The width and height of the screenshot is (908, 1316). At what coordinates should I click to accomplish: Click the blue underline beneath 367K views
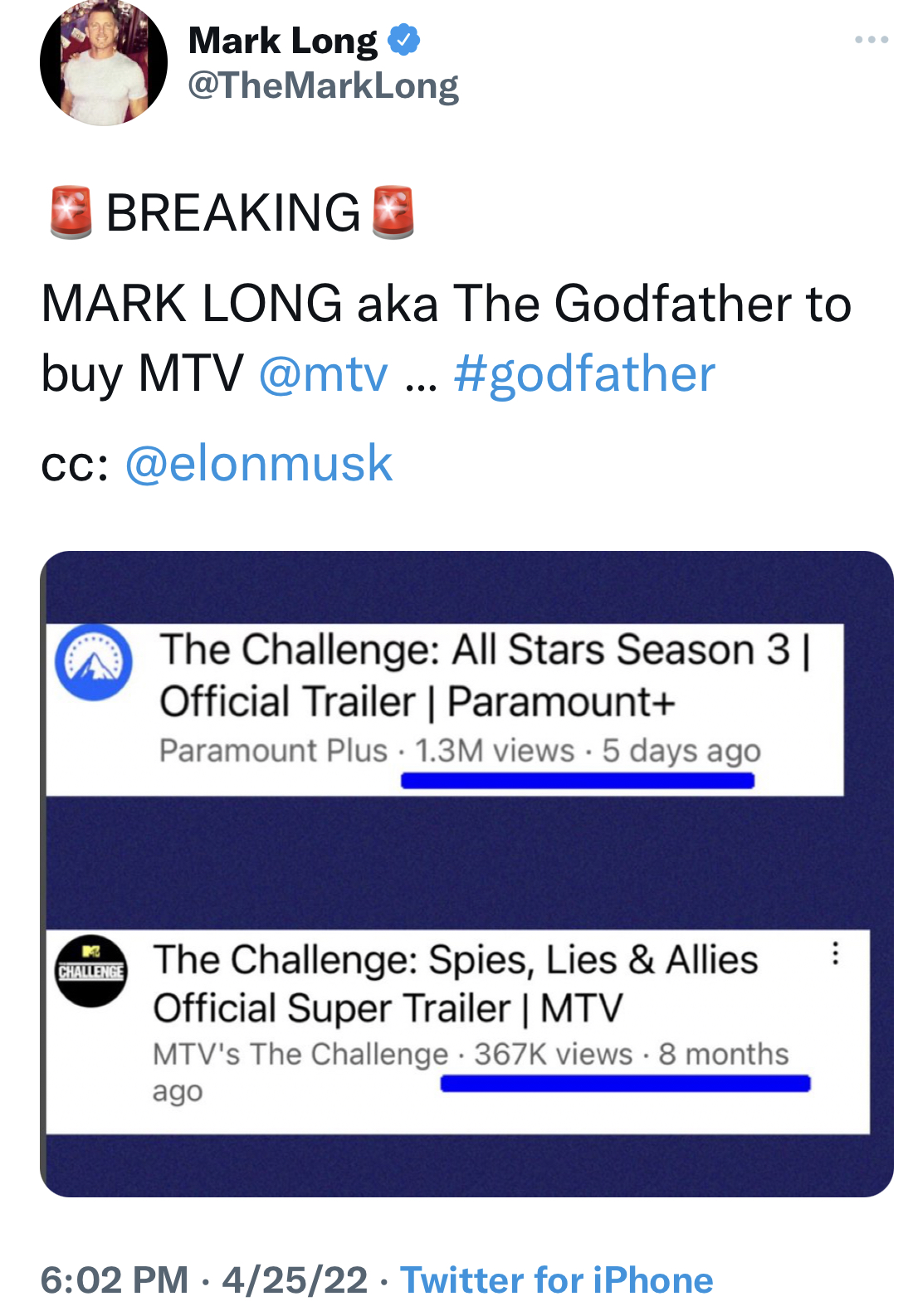pos(626,1084)
